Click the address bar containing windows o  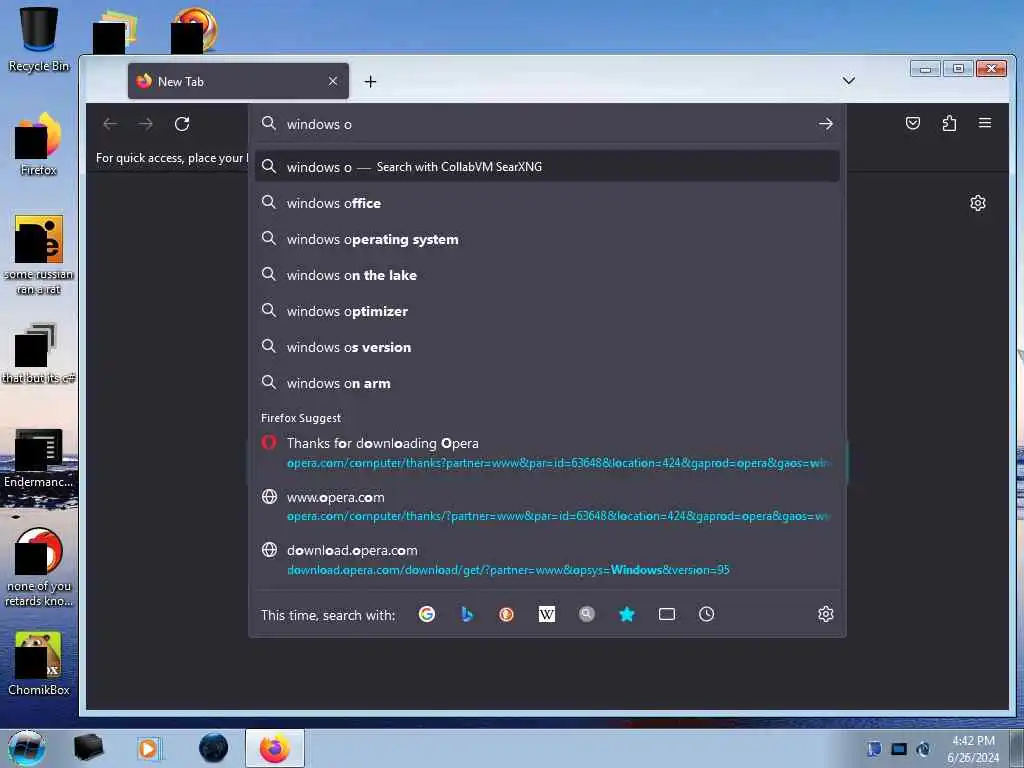(547, 124)
